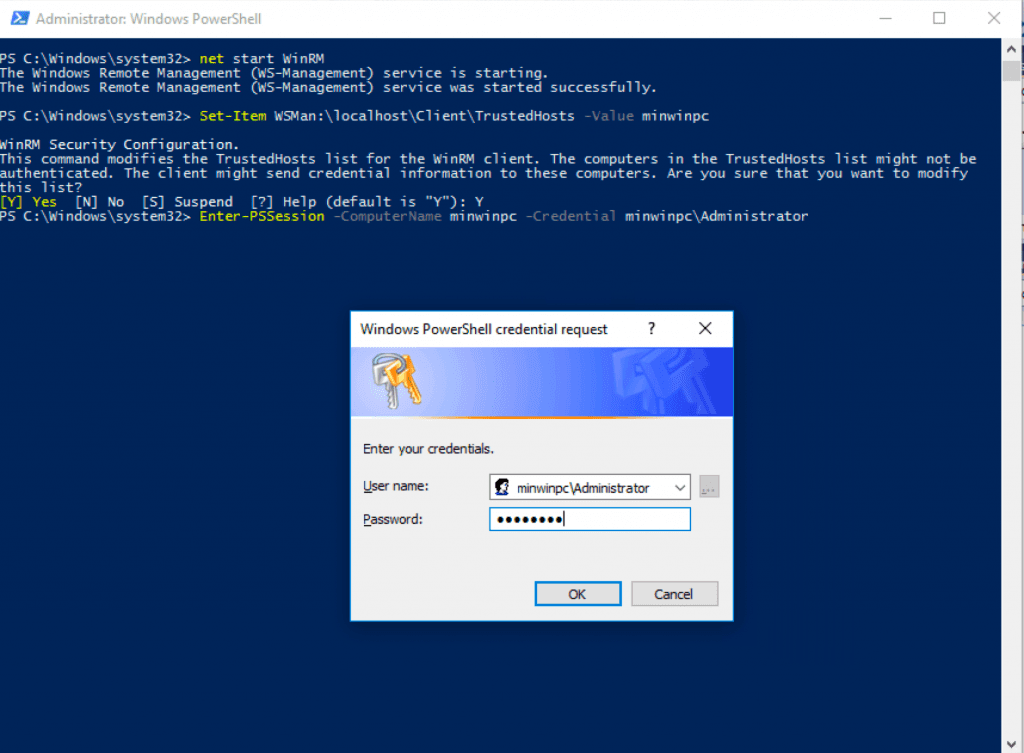Click the 'User name:' label
This screenshot has height=753, width=1024.
click(x=396, y=486)
